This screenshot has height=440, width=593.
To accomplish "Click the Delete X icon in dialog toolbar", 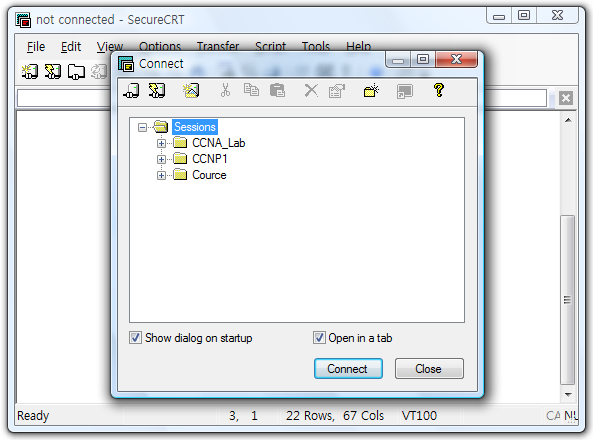I will click(311, 91).
